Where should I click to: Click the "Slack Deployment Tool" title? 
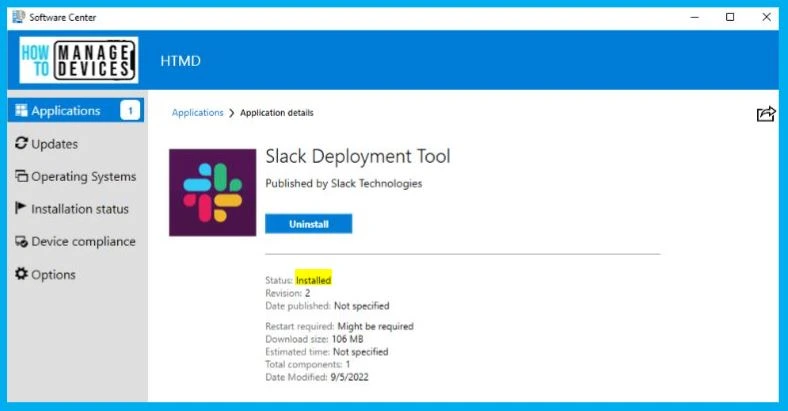tap(358, 156)
